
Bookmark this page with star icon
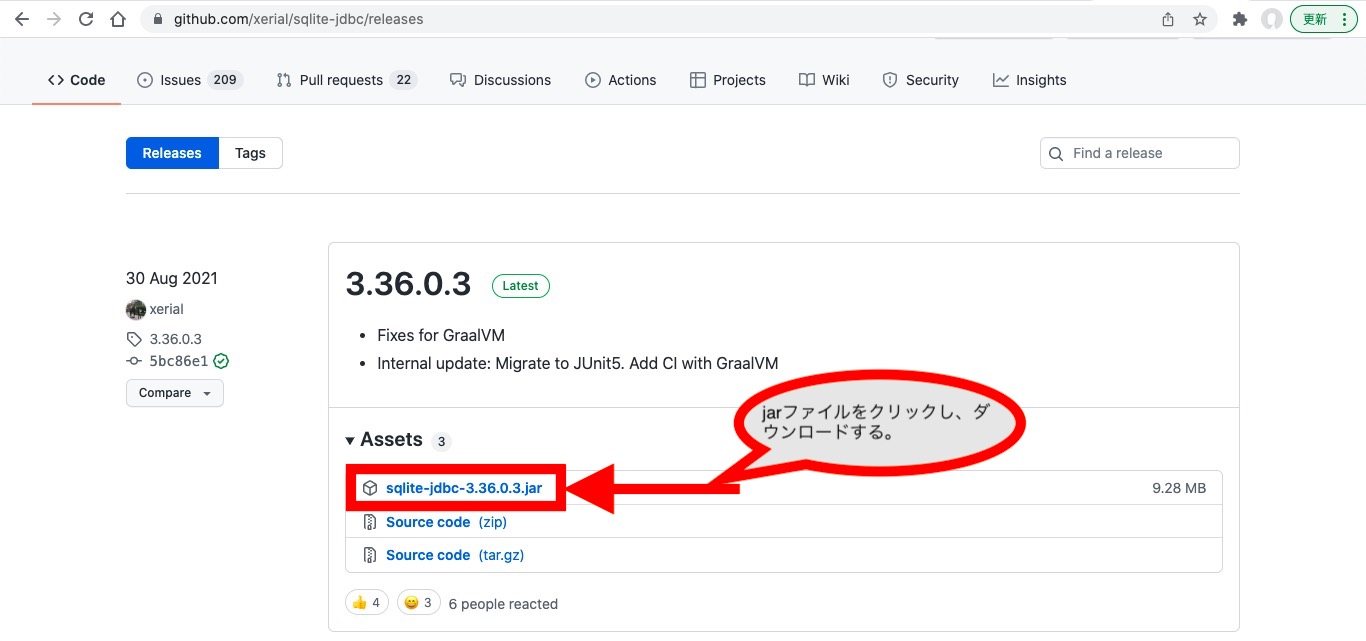1200,19
